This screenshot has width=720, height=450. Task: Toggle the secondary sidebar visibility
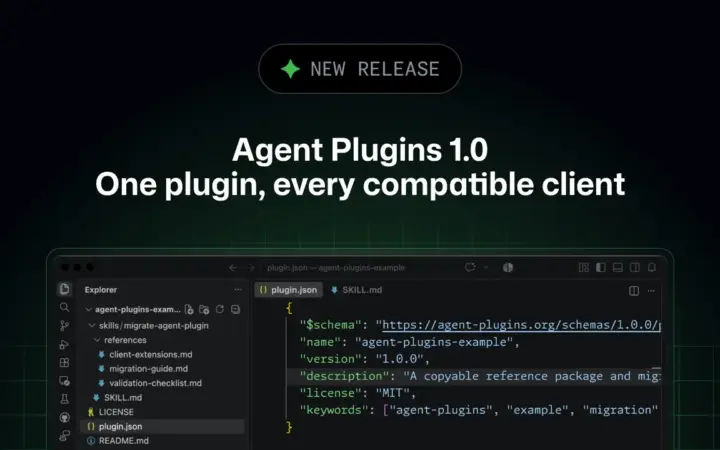[x=635, y=267]
